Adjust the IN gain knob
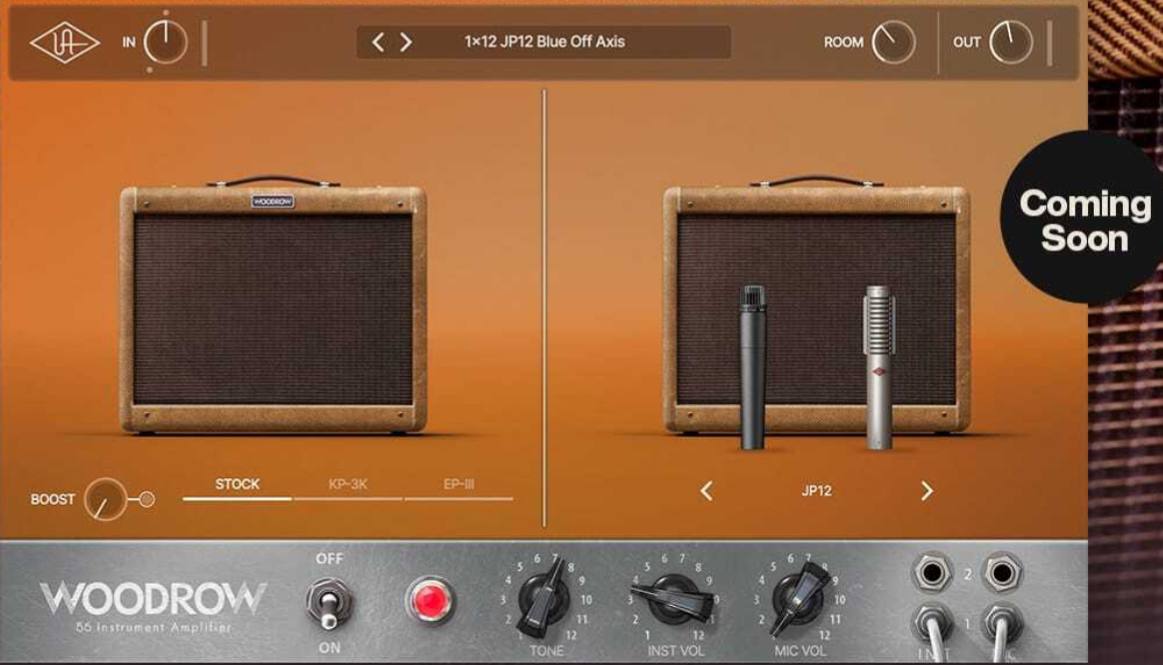 click(165, 42)
